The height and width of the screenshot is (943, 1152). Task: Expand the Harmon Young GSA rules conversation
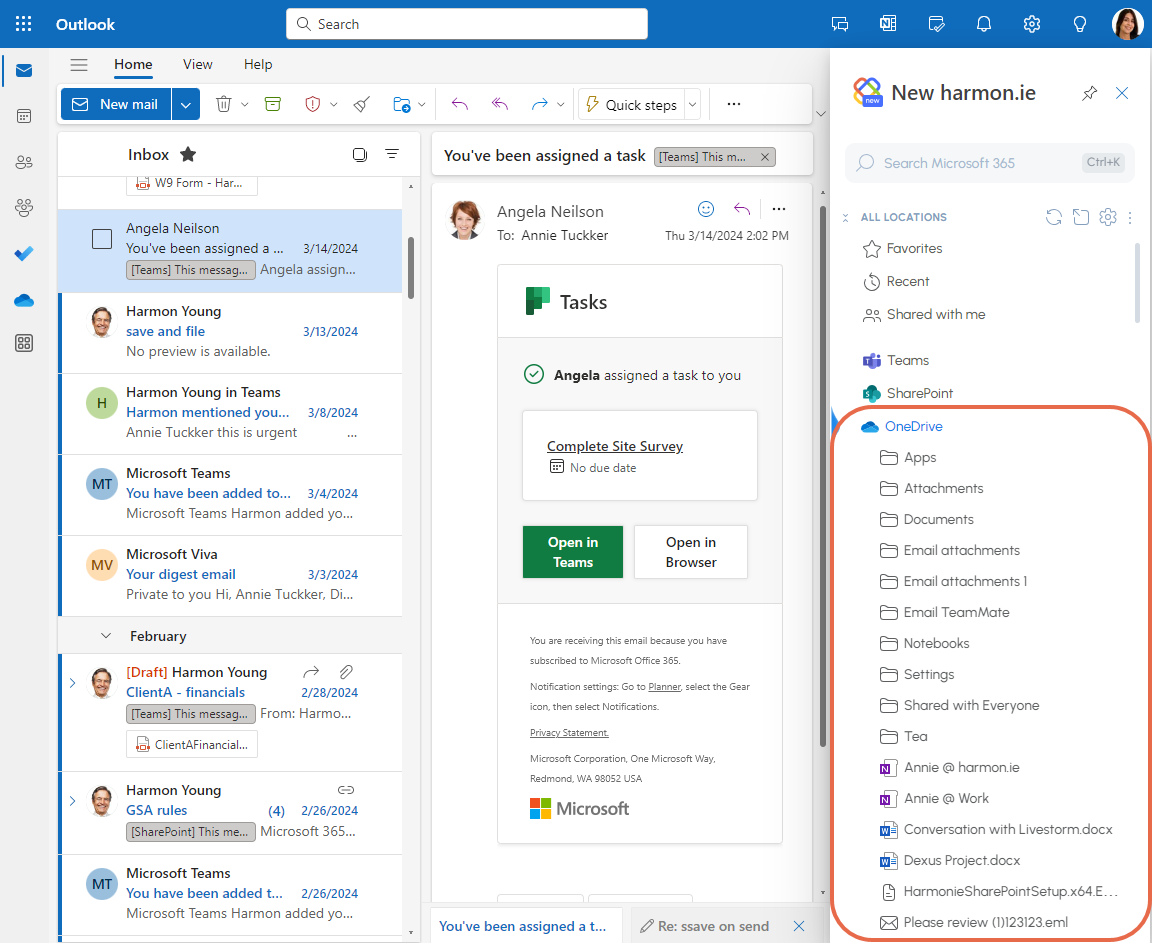point(71,800)
